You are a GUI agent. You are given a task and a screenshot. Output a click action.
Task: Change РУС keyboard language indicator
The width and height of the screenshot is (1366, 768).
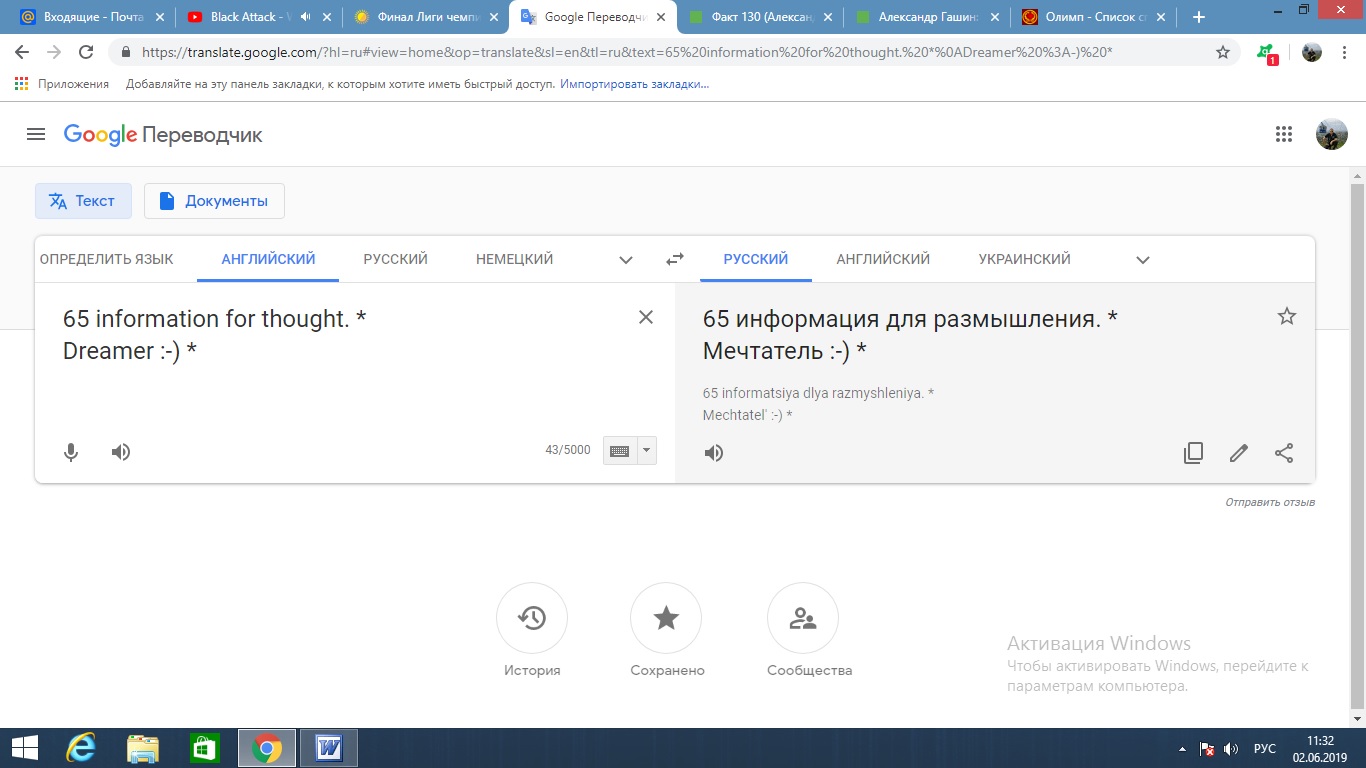click(x=1265, y=748)
